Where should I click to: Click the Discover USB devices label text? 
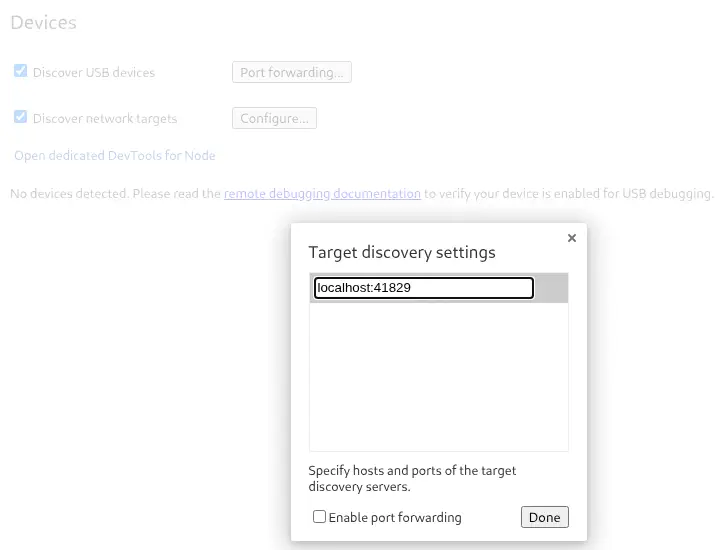(x=94, y=73)
